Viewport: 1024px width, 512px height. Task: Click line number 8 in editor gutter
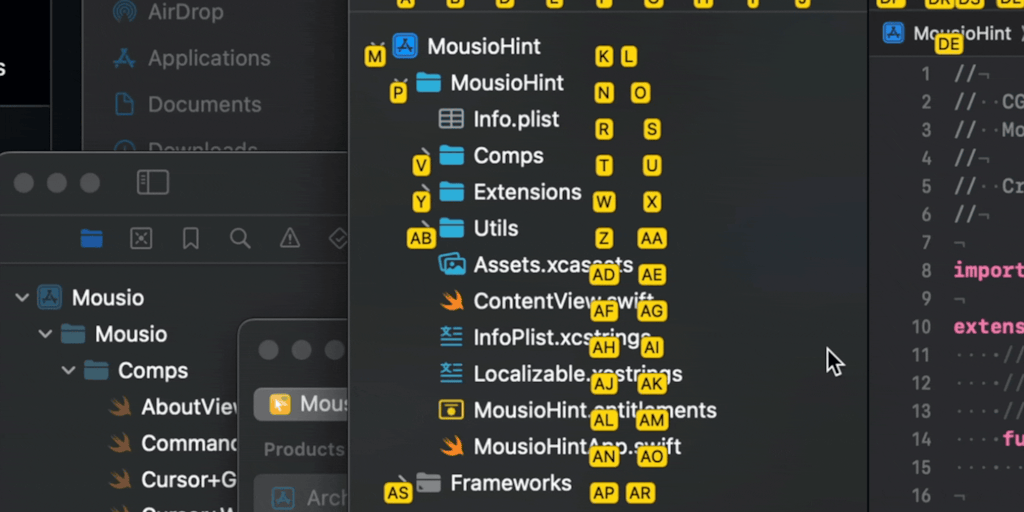click(x=926, y=270)
